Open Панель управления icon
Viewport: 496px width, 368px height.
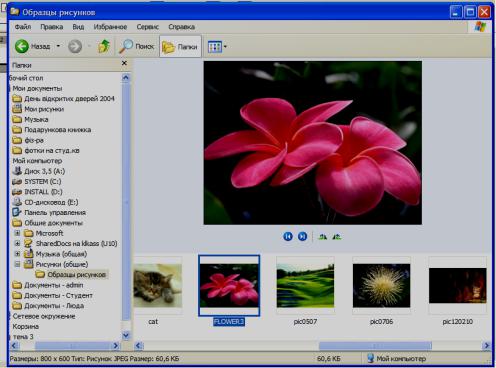click(17, 212)
